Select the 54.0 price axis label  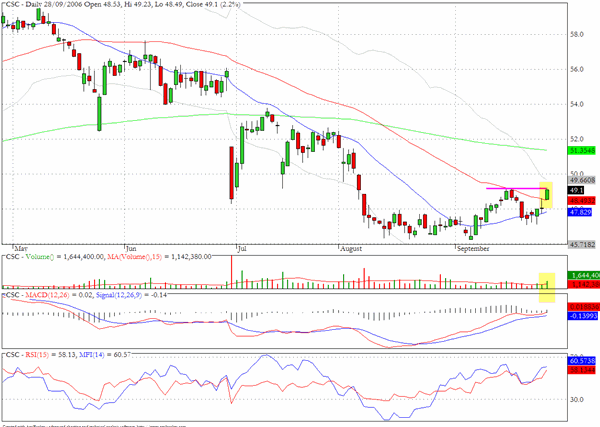tap(577, 104)
